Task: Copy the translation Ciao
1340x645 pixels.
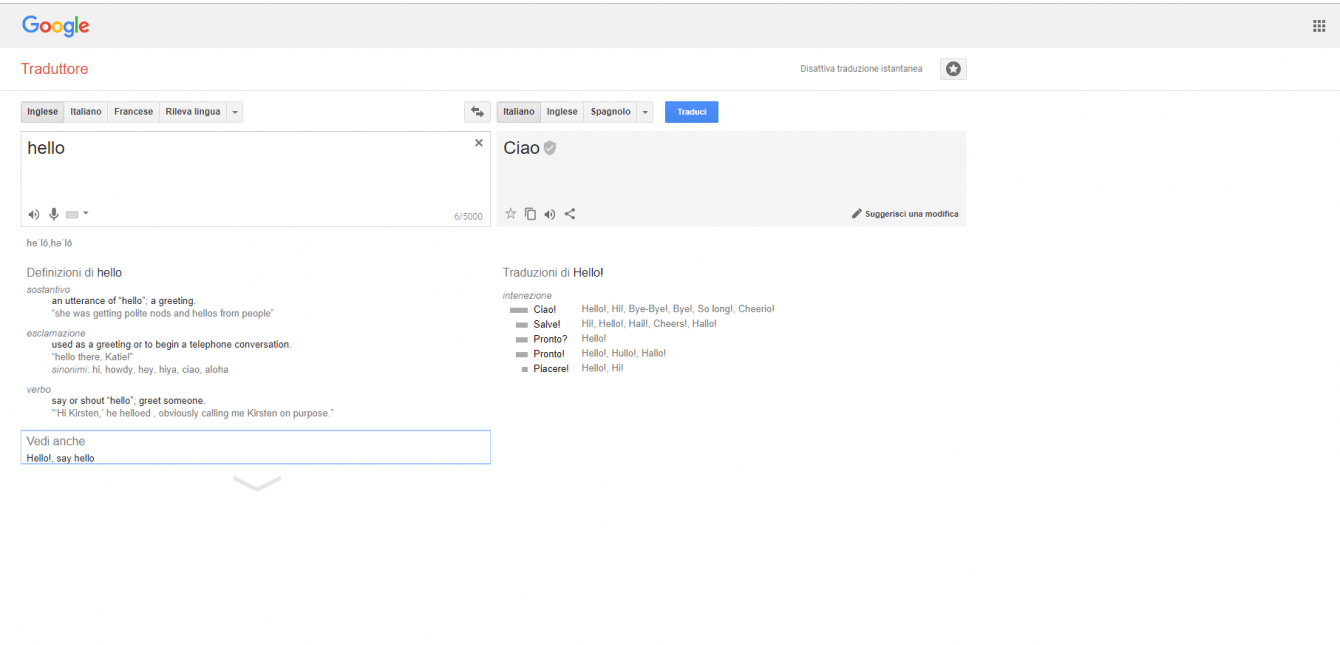Action: [x=530, y=213]
